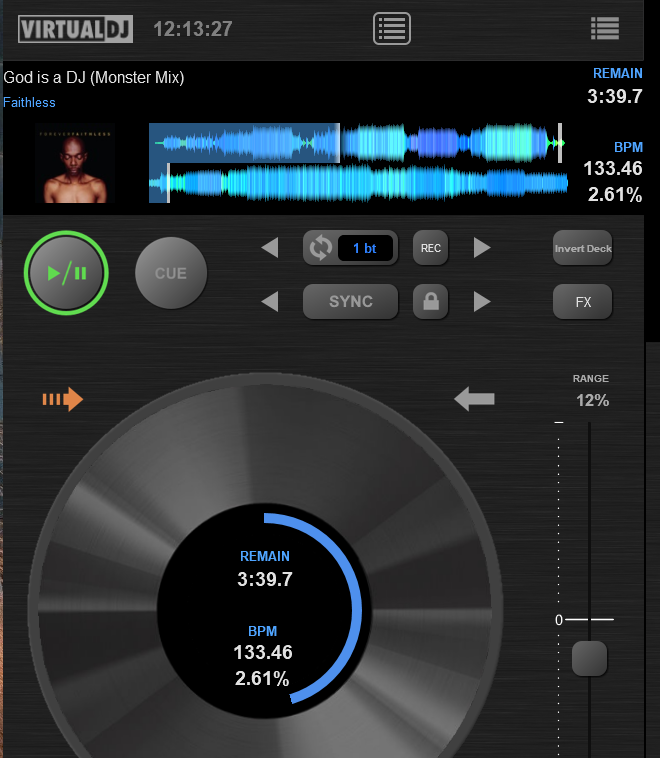Click the VirtualDJ logo
Viewport: 660px width, 758px height.
tap(75, 29)
